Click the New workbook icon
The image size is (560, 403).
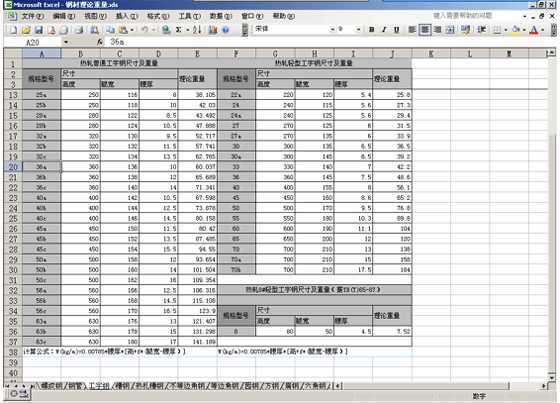click(x=13, y=30)
